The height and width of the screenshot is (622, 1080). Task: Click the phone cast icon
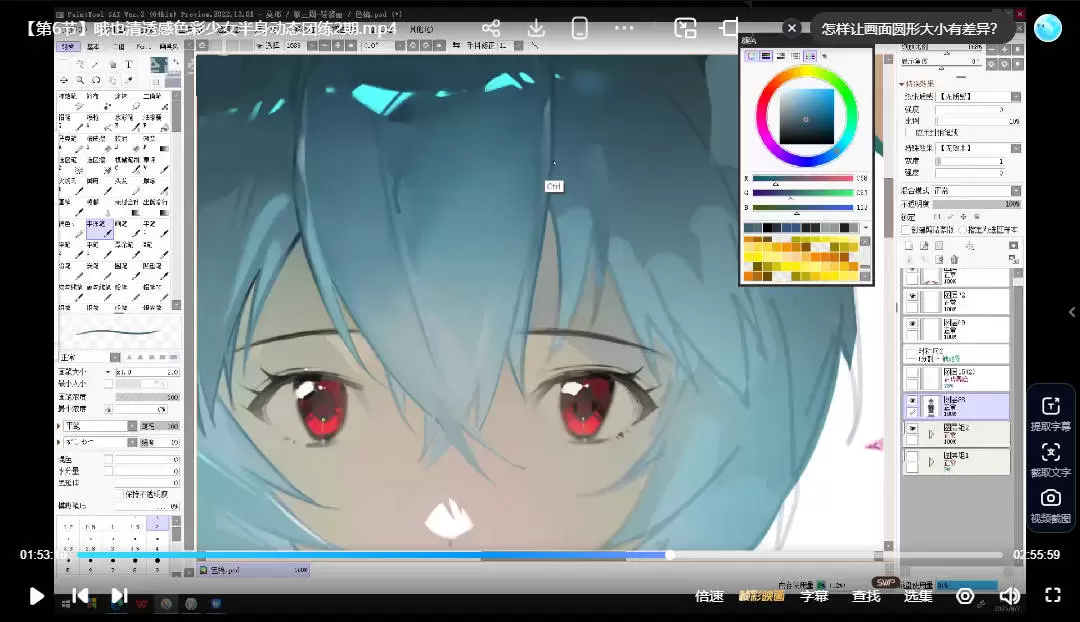coord(580,28)
